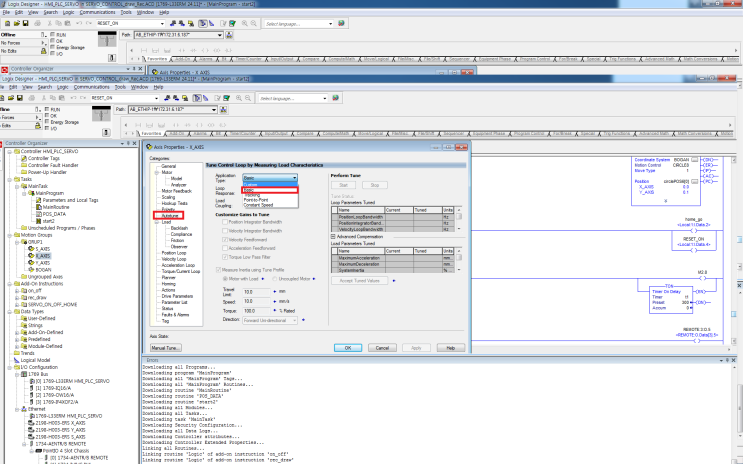Click Load Parameters Tuned table scrollbar

click(x=459, y=260)
